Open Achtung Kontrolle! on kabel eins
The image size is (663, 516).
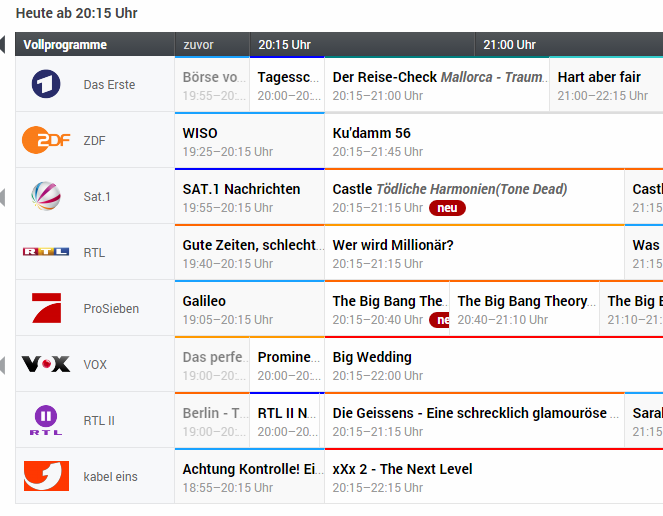click(x=249, y=477)
